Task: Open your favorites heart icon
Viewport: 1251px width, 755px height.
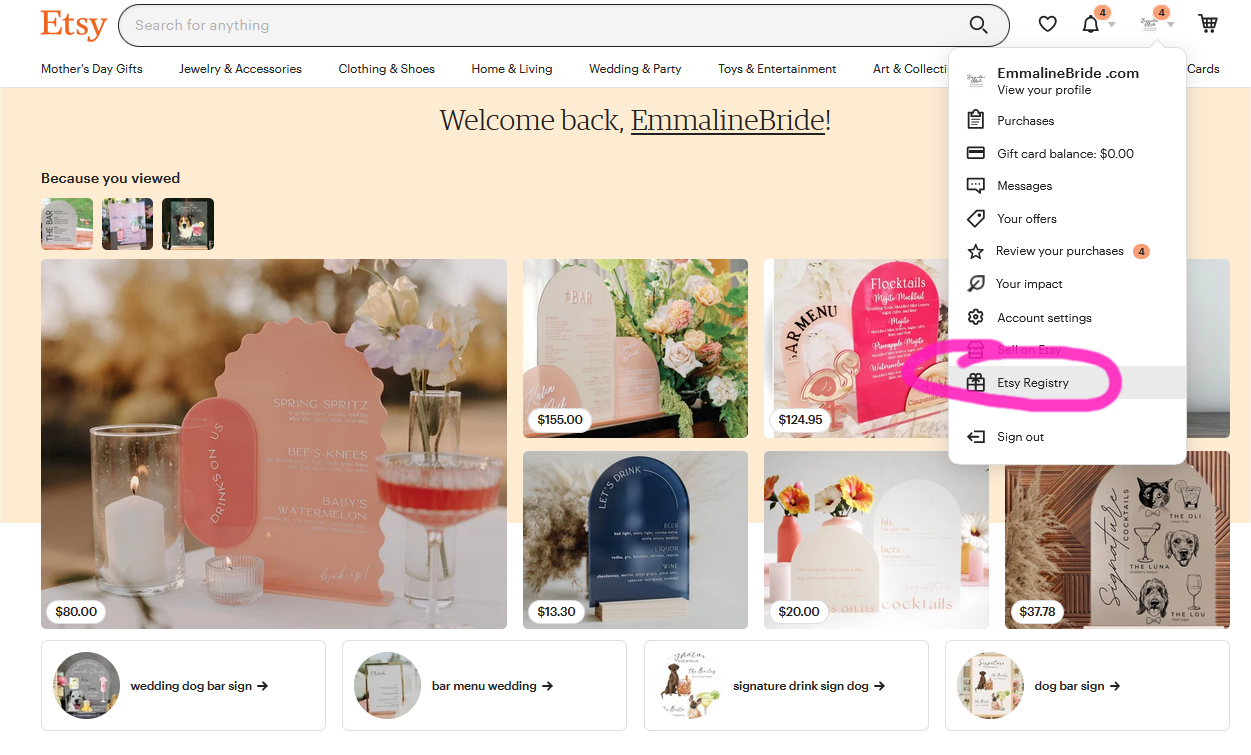Action: 1047,23
